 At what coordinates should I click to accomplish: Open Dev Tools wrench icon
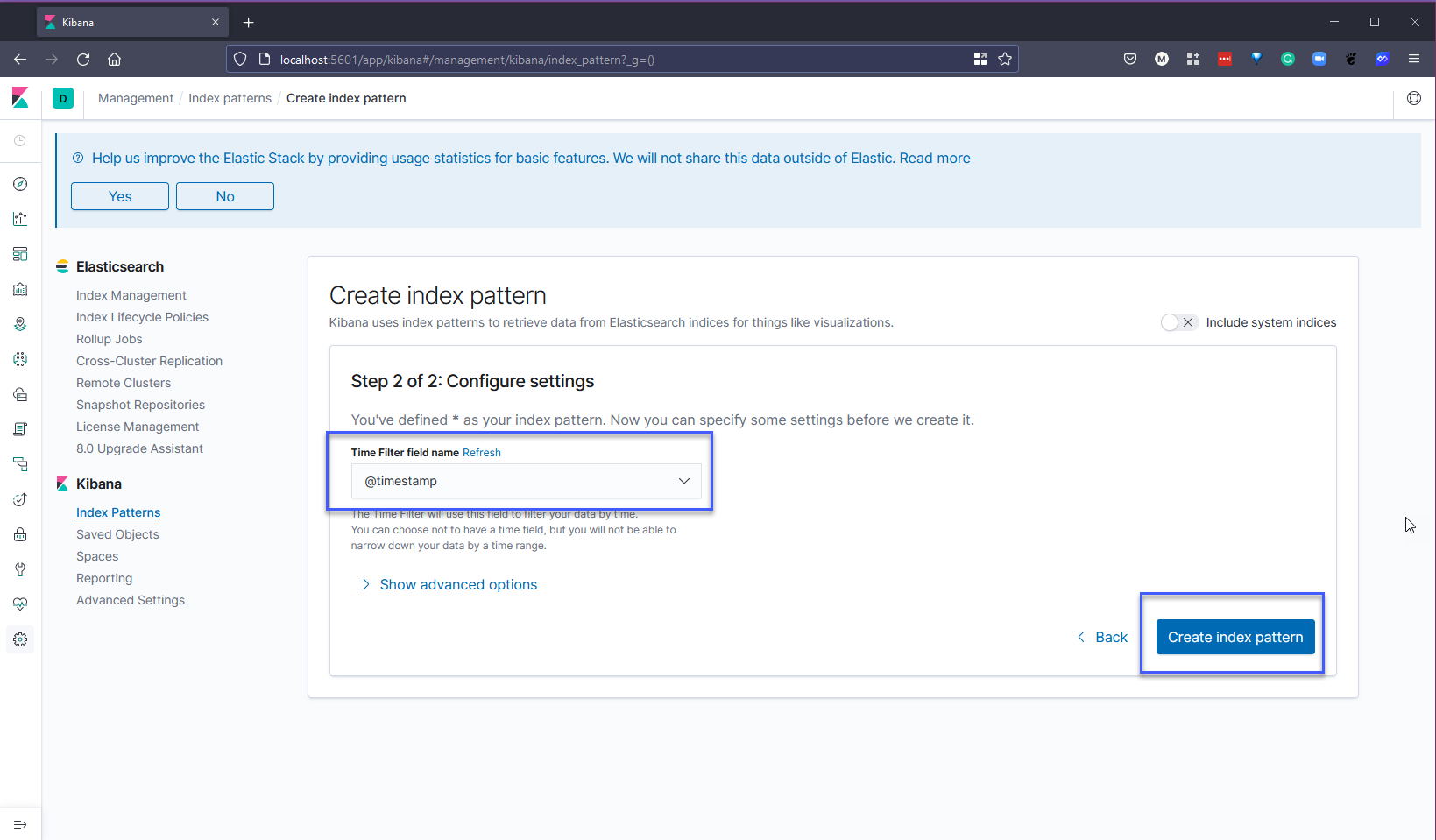[20, 569]
